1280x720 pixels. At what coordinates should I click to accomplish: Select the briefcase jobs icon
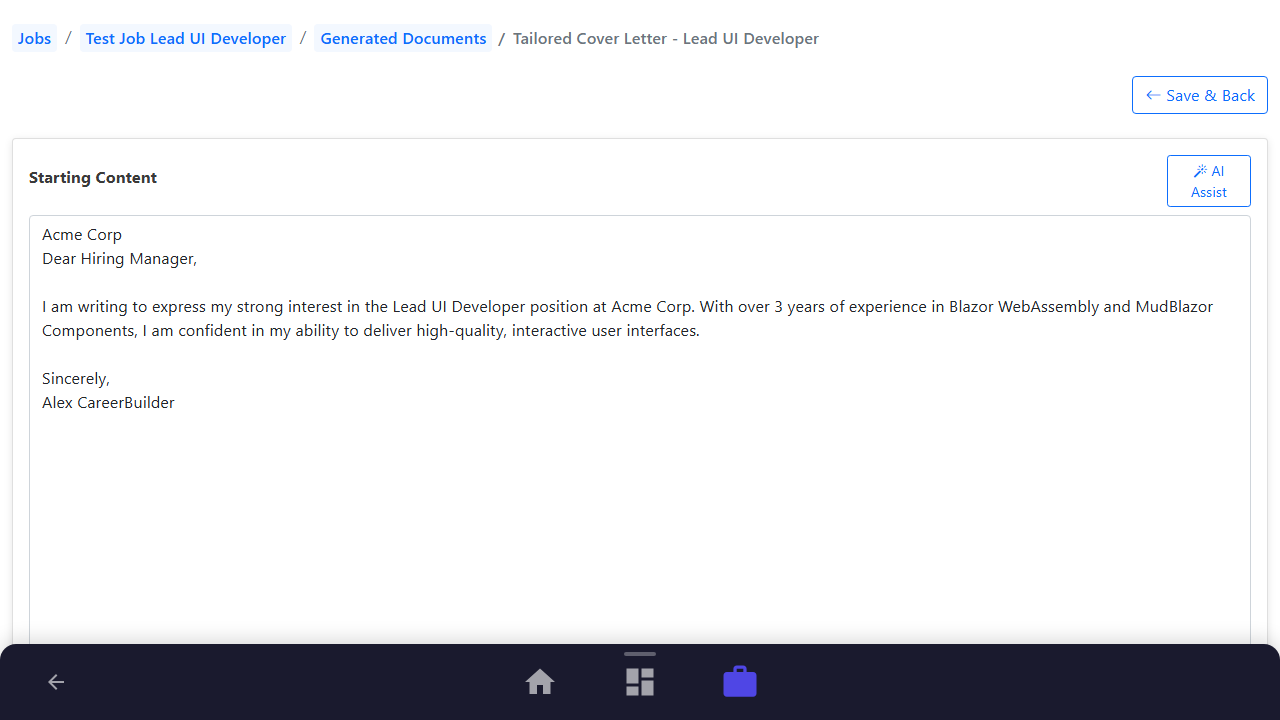(x=740, y=682)
